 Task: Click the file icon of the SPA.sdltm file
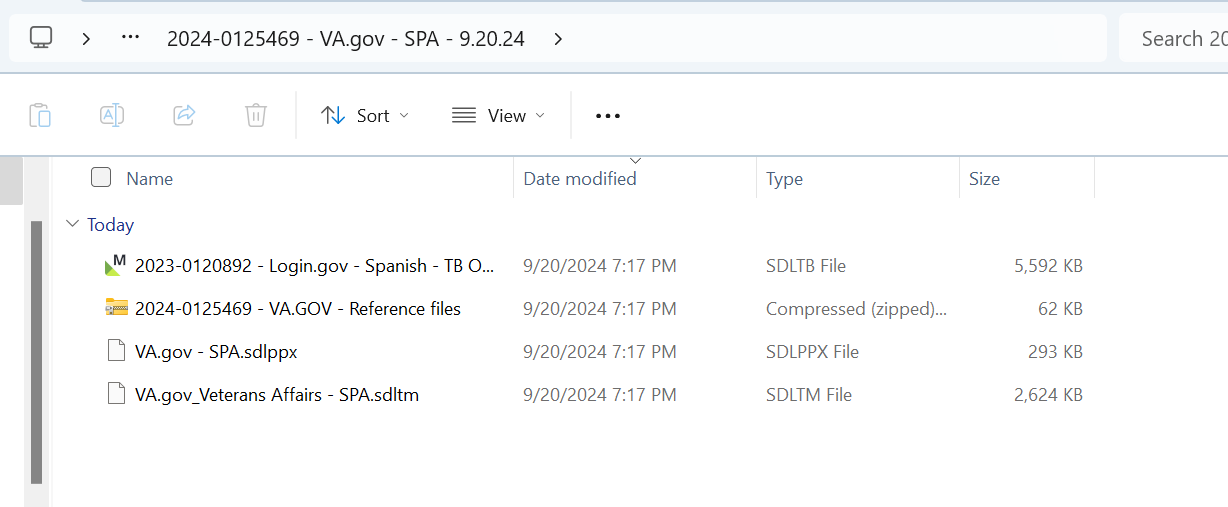point(116,394)
